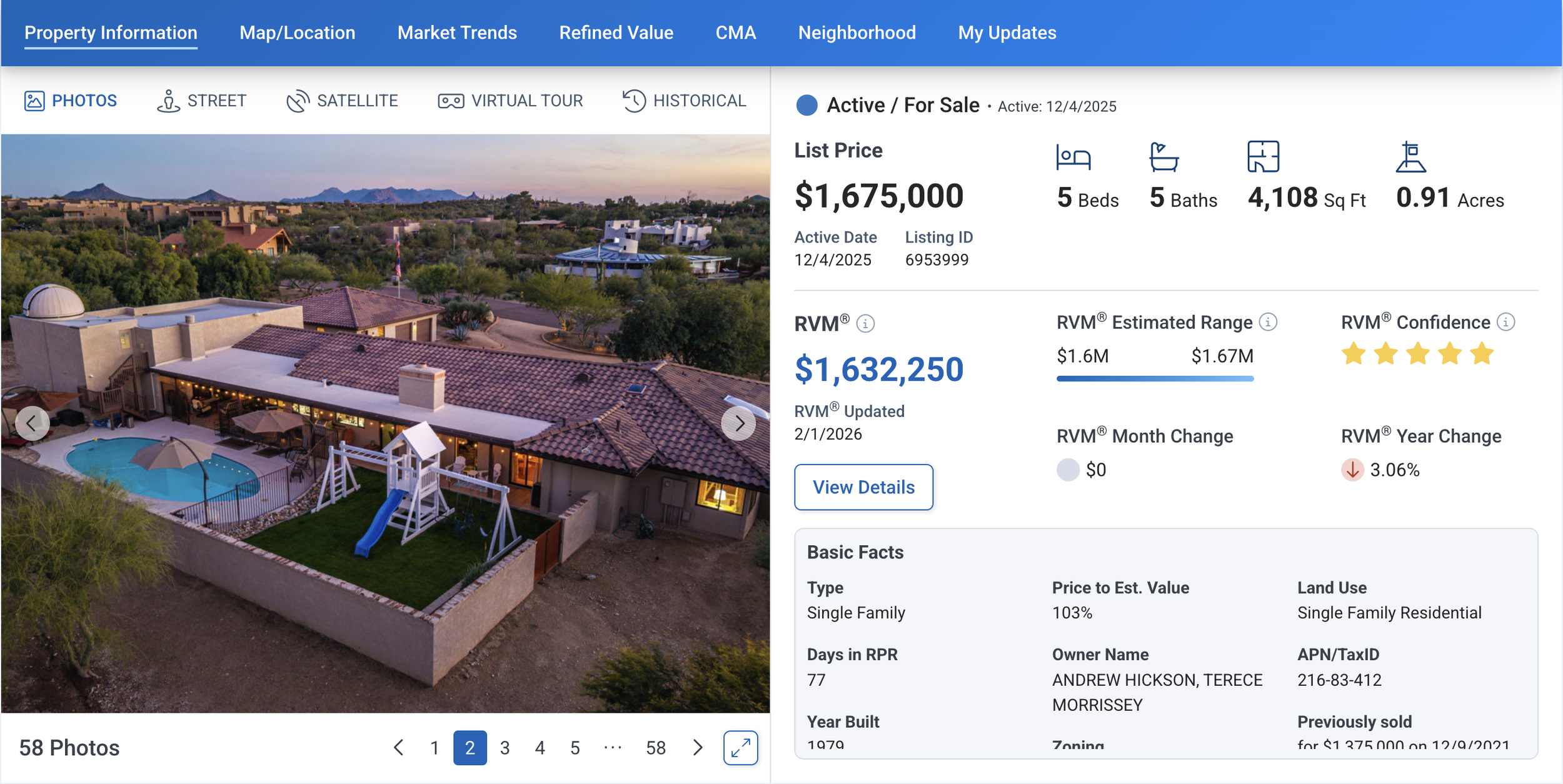Go to photo page 3

[505, 748]
